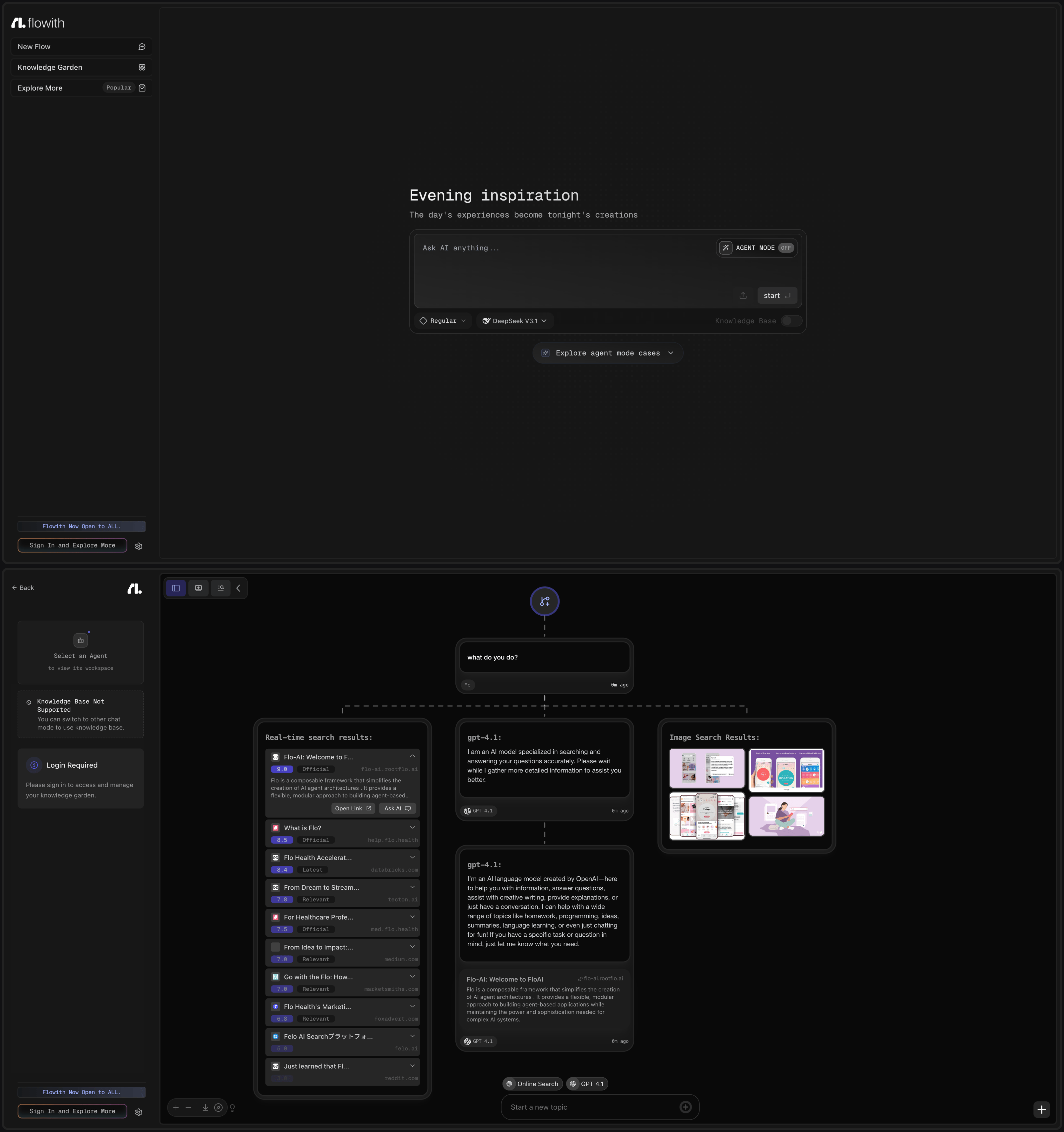The image size is (1064, 1132).
Task: Click the download icon in zoom controls
Action: (x=206, y=1108)
